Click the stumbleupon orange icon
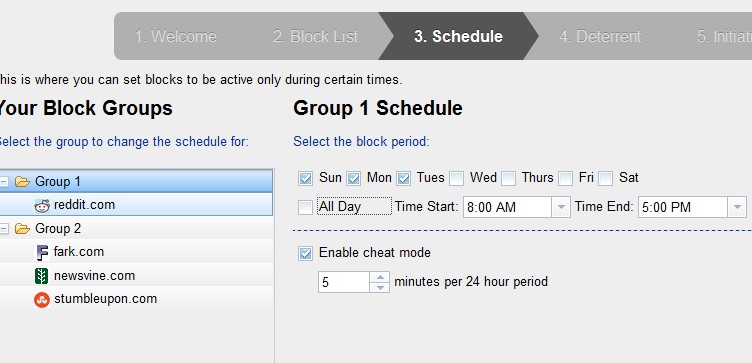This screenshot has height=363, width=752. [42, 300]
